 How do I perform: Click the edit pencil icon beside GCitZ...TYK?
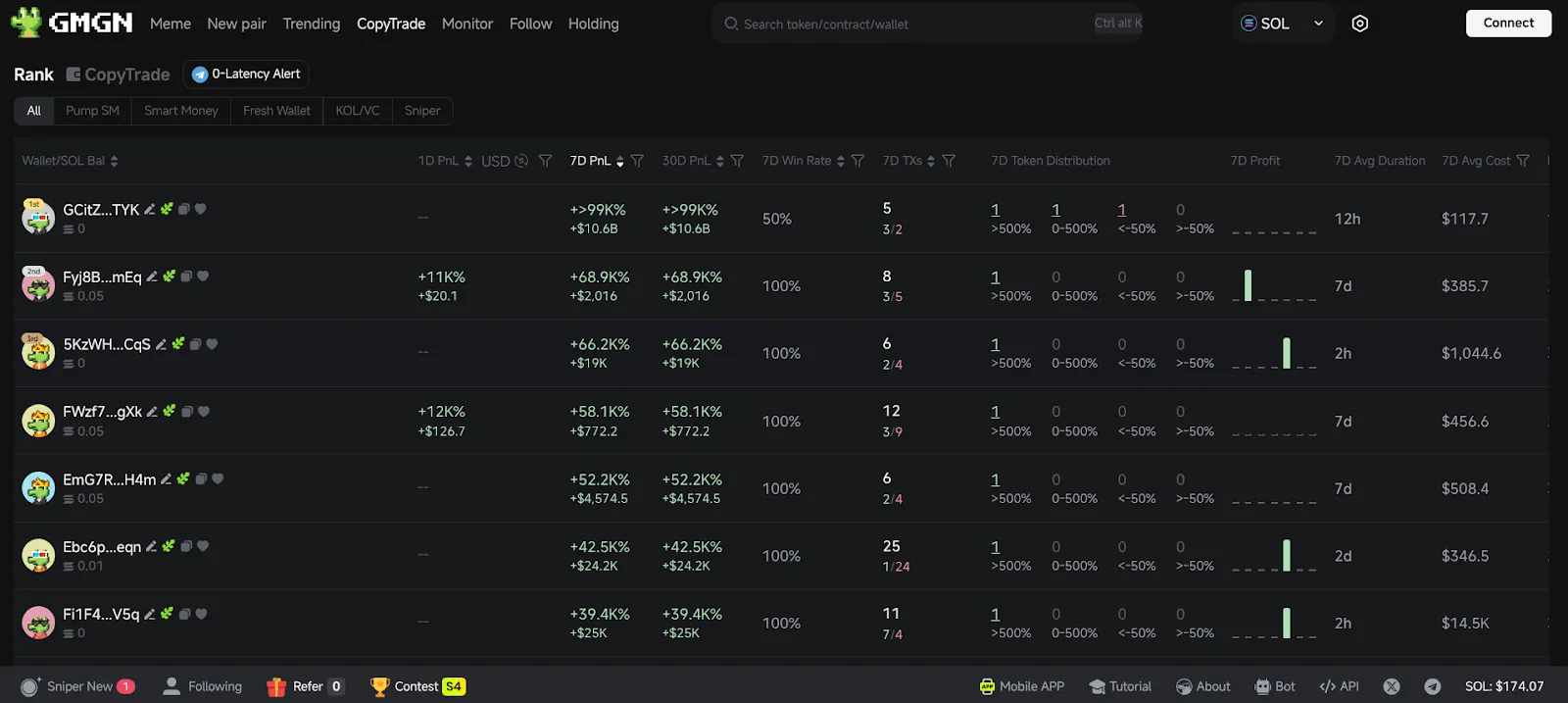click(x=150, y=210)
